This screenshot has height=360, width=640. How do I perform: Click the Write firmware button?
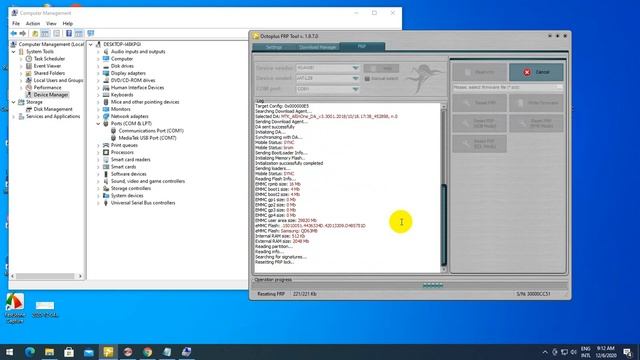pos(536,103)
